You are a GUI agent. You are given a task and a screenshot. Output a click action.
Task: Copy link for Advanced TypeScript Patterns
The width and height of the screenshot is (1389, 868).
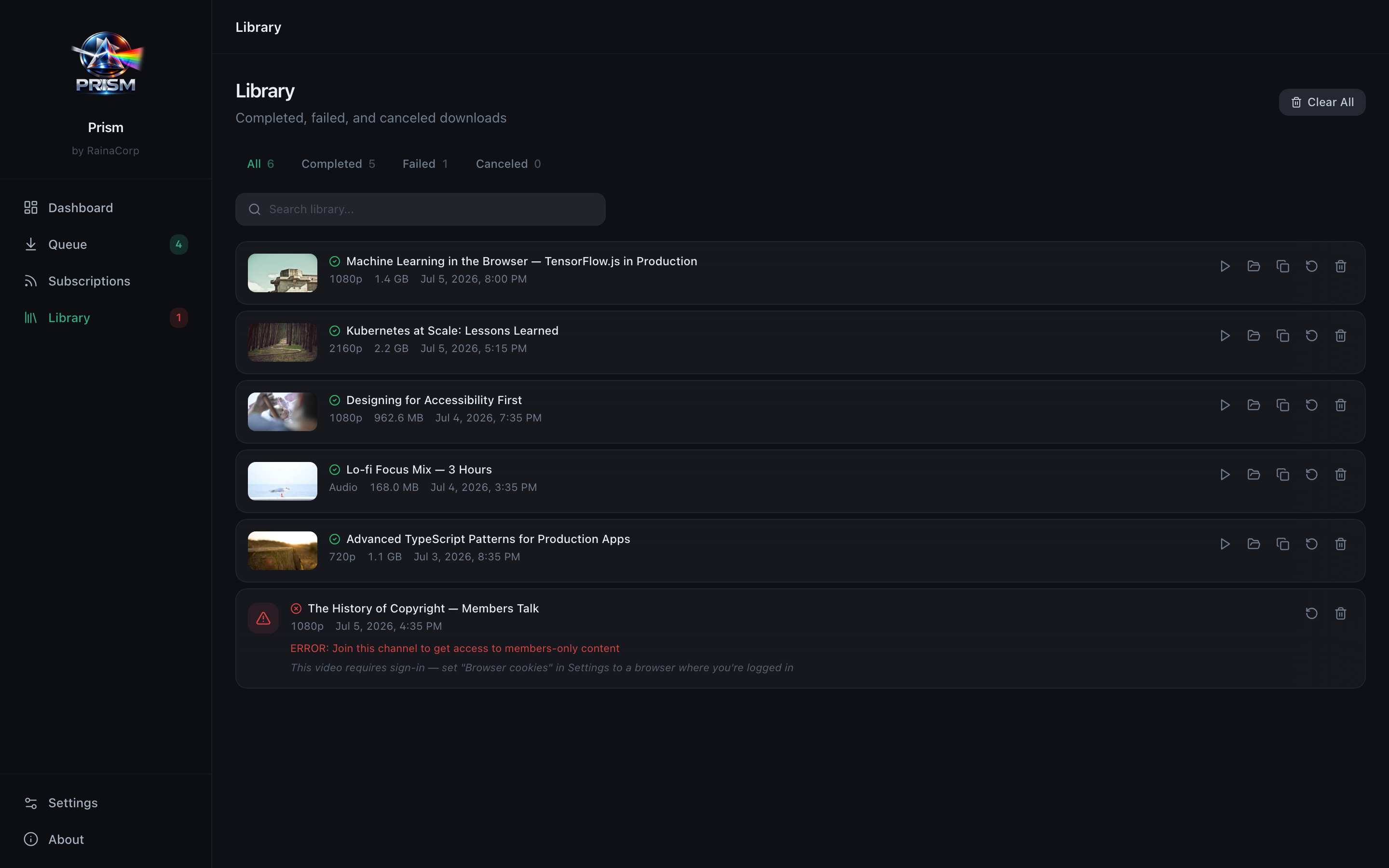[1283, 544]
